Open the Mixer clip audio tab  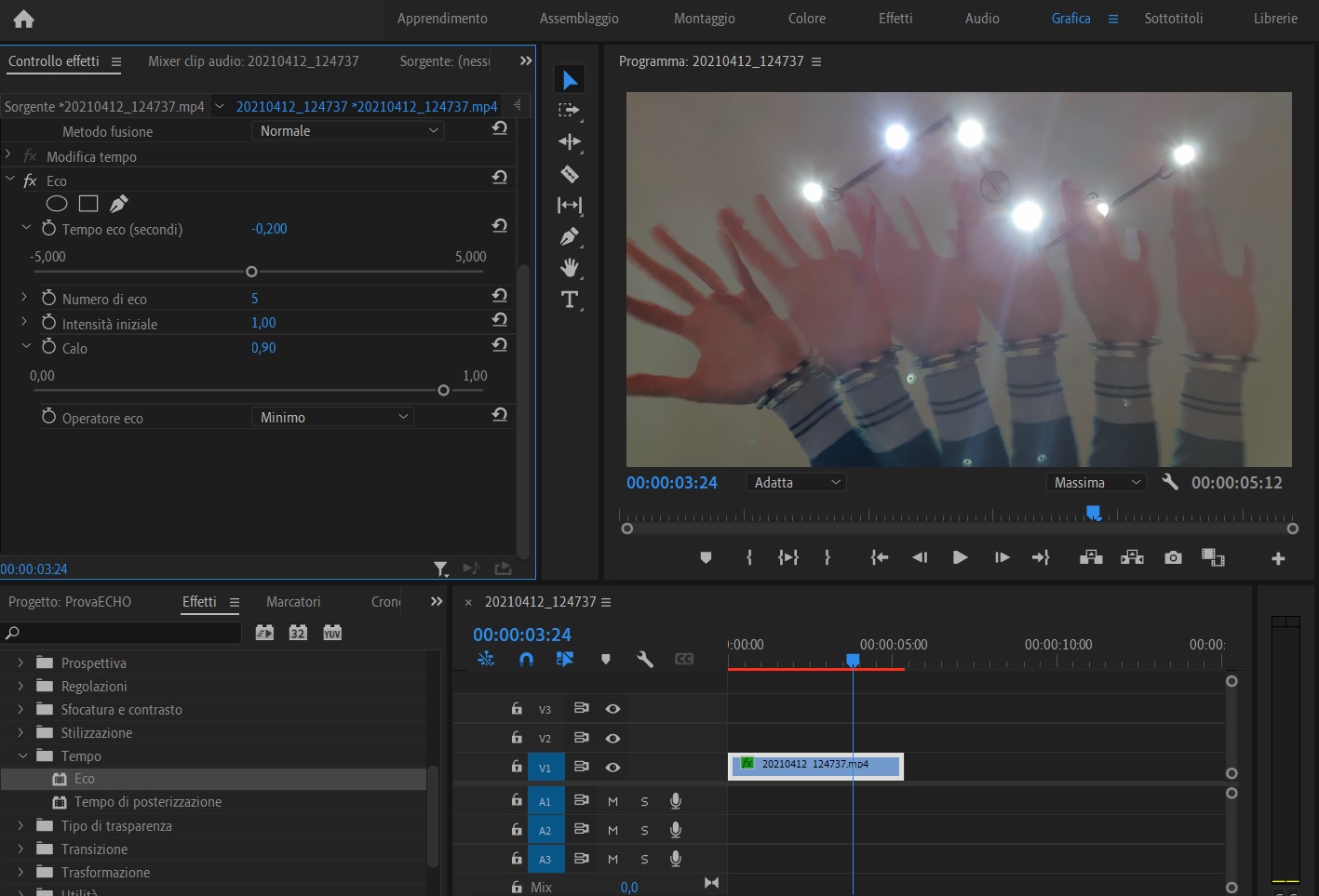coord(253,61)
